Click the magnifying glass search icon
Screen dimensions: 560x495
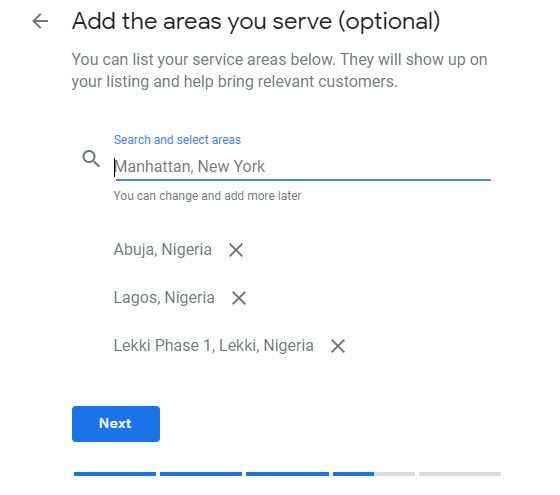(91, 159)
